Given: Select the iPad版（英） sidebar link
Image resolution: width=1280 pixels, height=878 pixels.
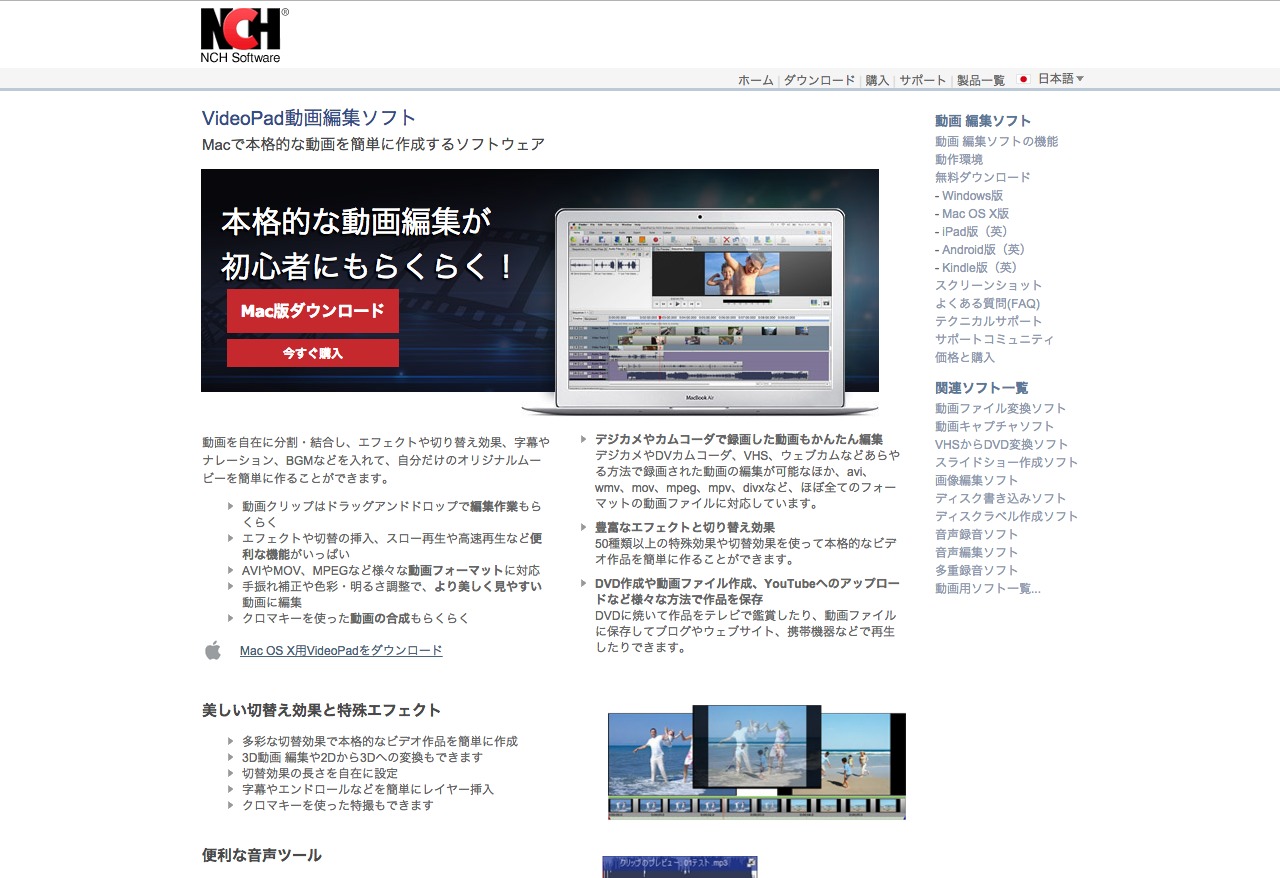Looking at the screenshot, I should tap(978, 232).
